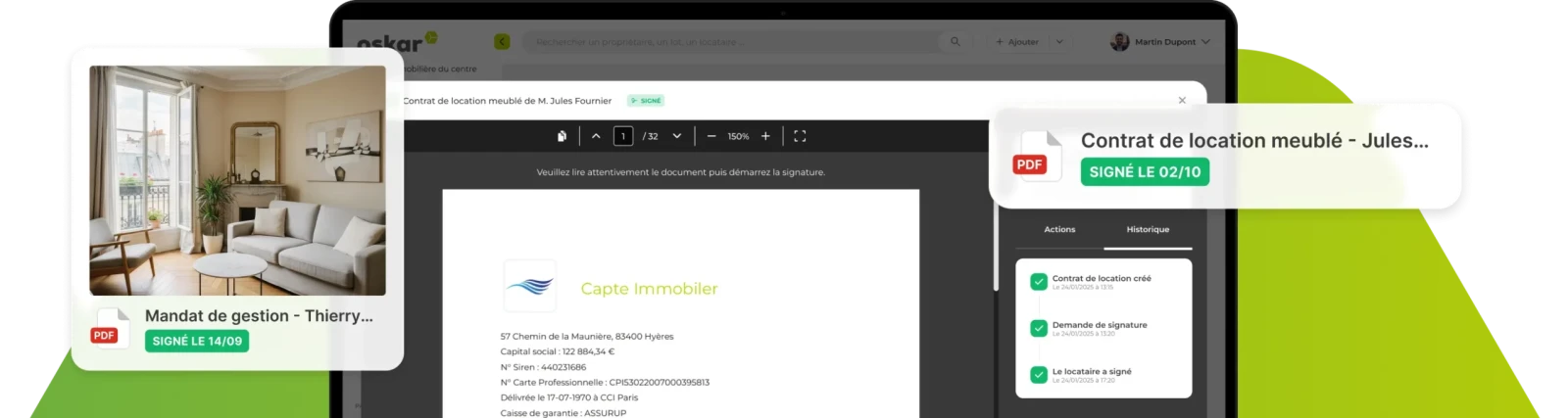
Task: Click the Ajouter button
Action: pos(1017,42)
